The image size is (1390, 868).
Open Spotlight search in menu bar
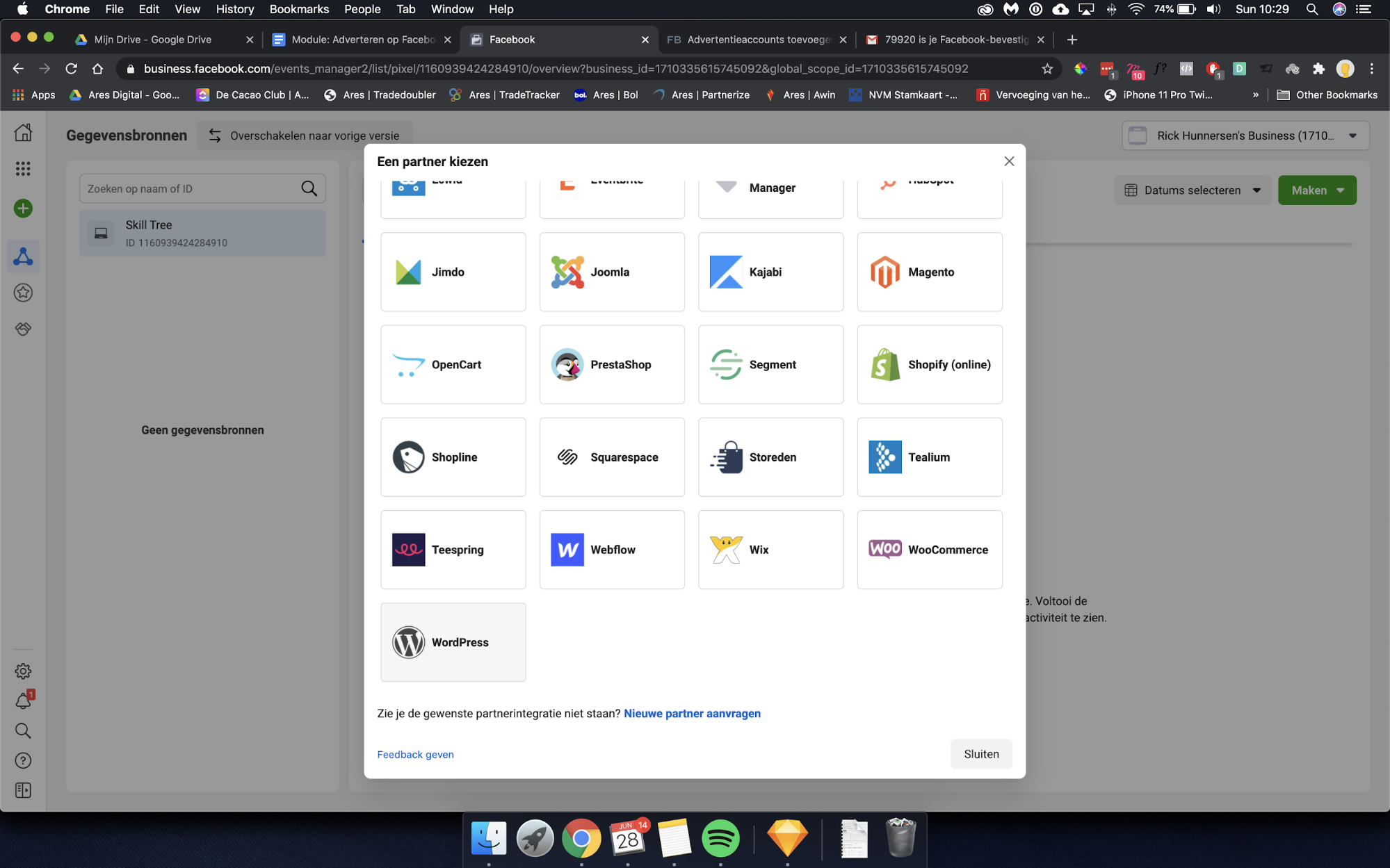pyautogui.click(x=1311, y=9)
